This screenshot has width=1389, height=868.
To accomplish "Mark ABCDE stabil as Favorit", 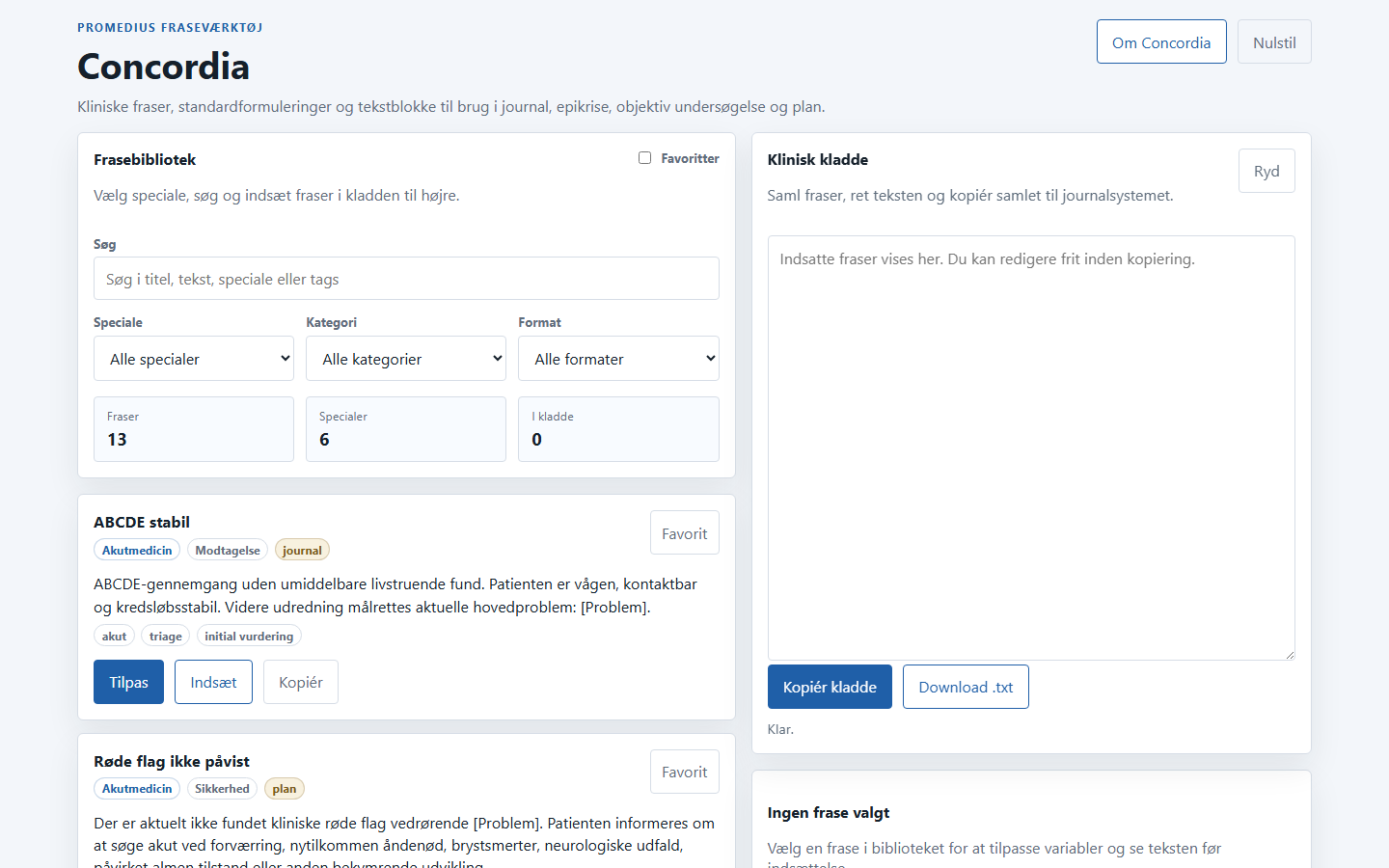I will pos(685,533).
